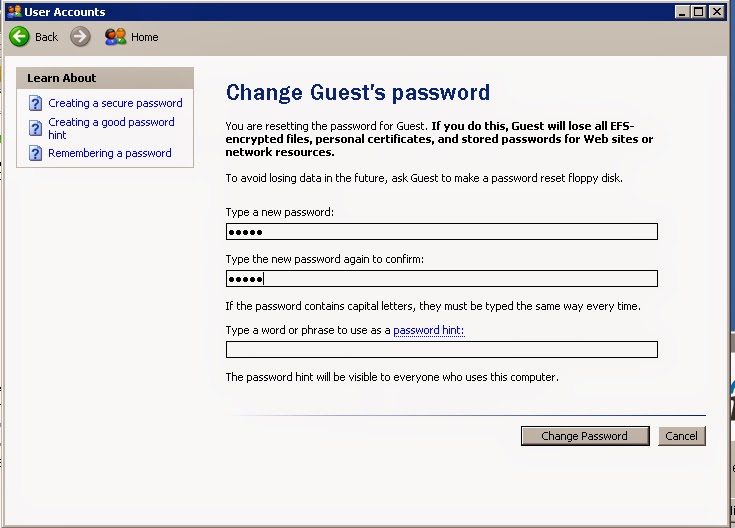Click the Home users icon
This screenshot has width=735, height=528.
click(115, 37)
